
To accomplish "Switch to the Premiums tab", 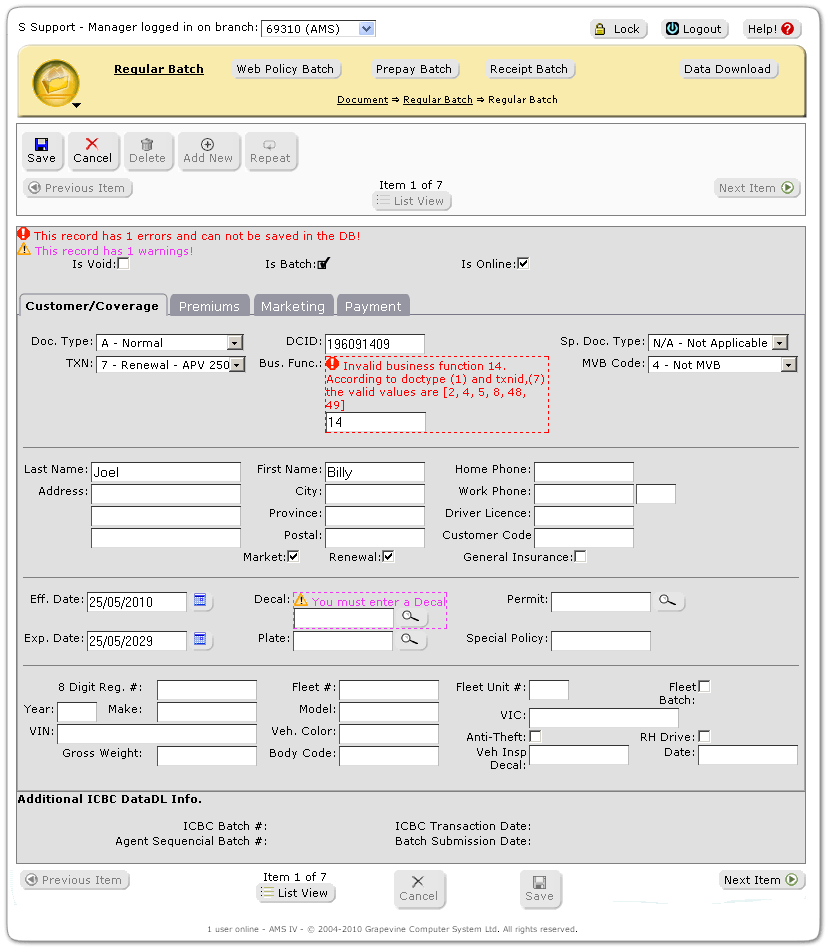I will pos(209,306).
